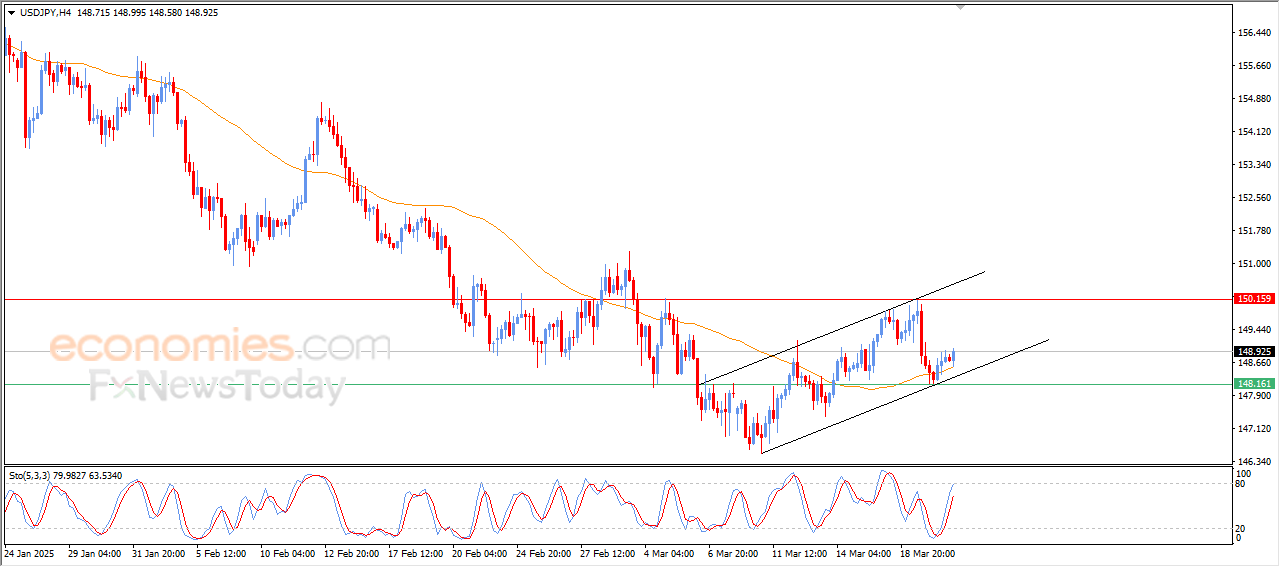Click the 155.660 price axis label
This screenshot has height=567, width=1280.
click(1254, 66)
